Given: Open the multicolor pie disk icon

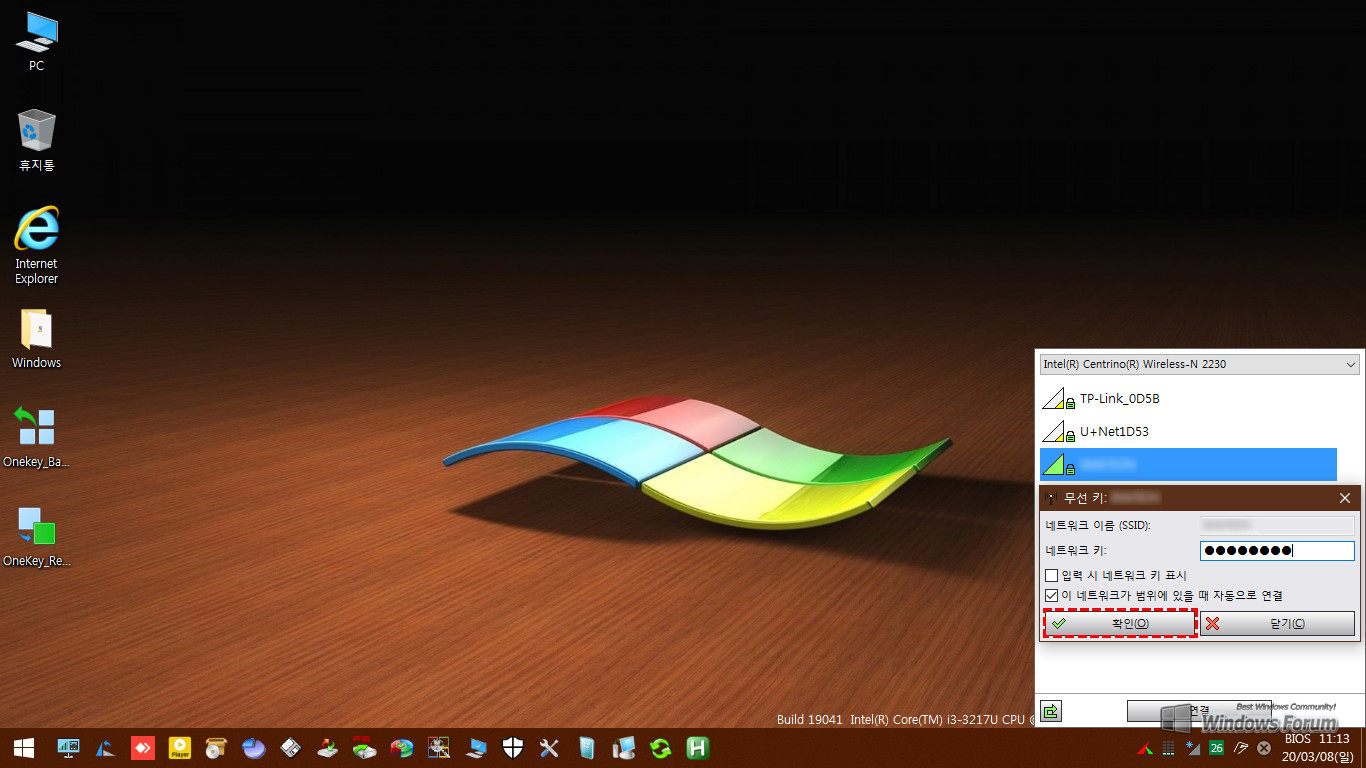Looking at the screenshot, I should click(x=402, y=747).
